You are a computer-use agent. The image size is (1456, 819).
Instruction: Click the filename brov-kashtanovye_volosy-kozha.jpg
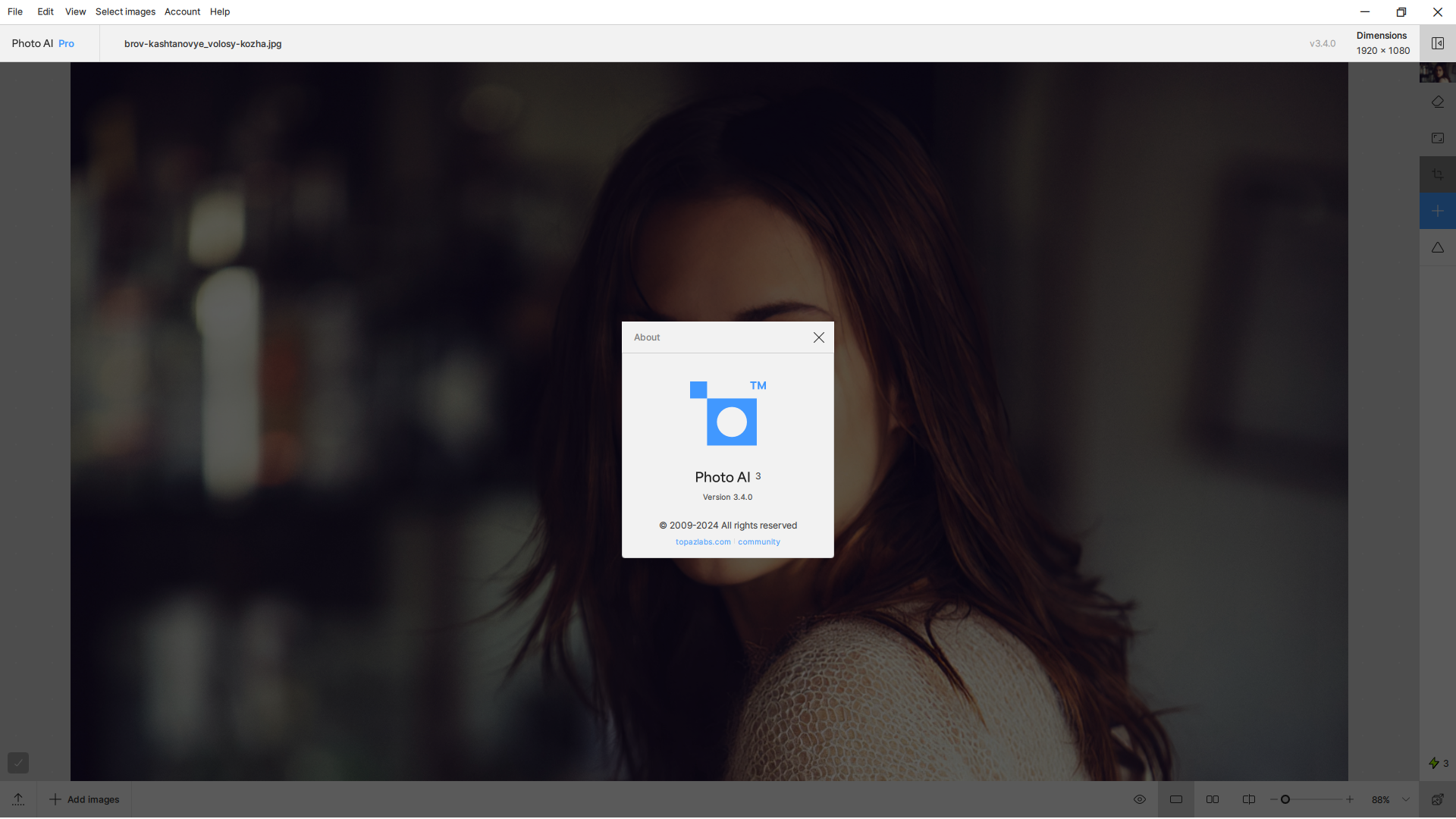coord(202,43)
